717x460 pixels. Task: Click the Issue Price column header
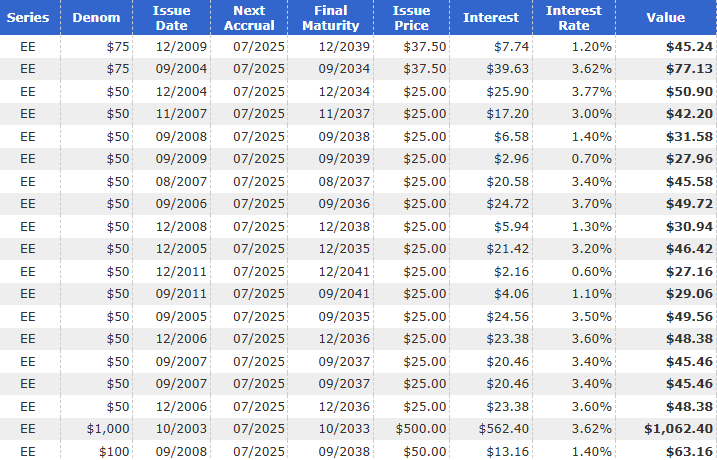412,17
